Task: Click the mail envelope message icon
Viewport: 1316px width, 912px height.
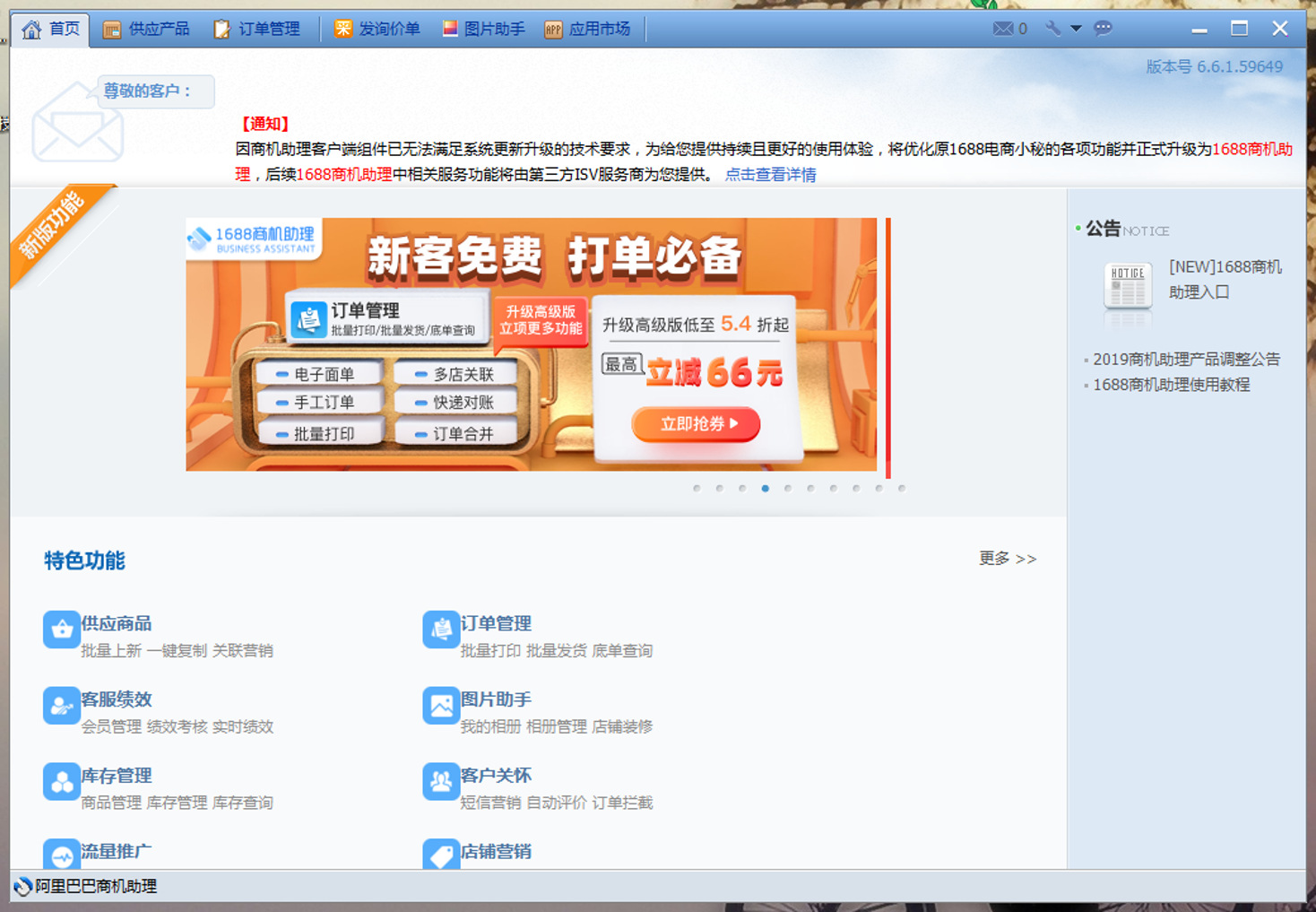Action: coord(1002,29)
